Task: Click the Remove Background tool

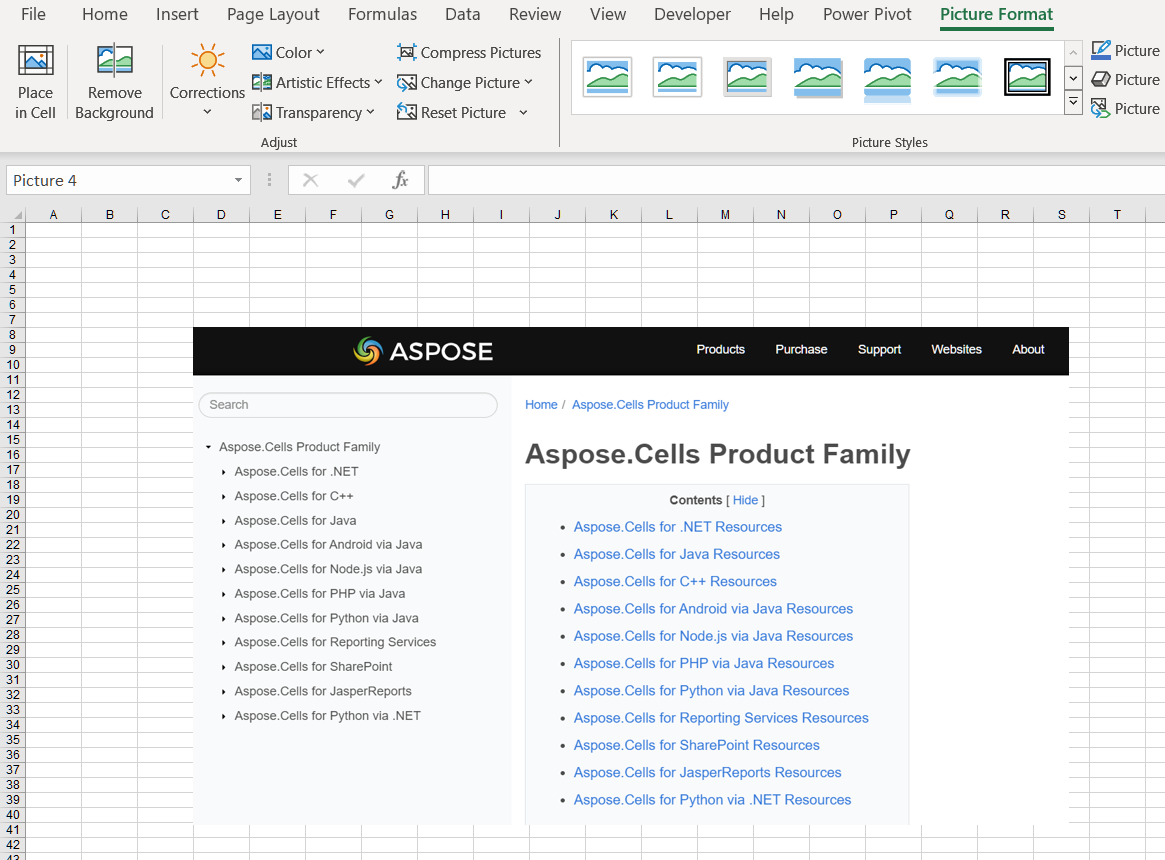Action: click(x=114, y=62)
